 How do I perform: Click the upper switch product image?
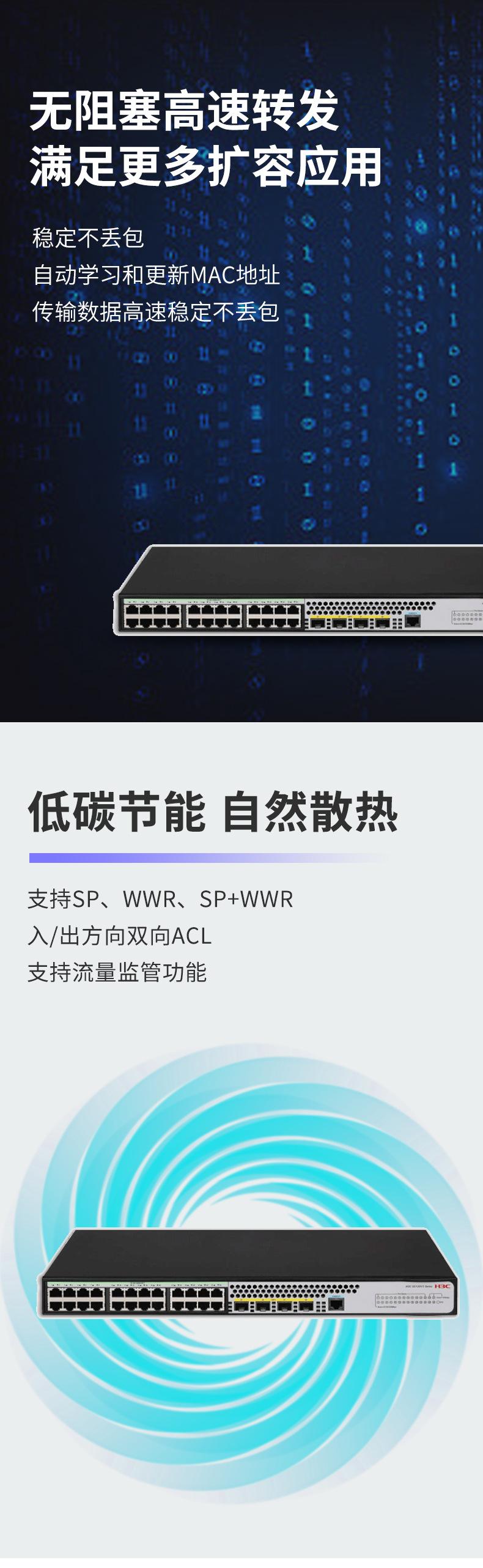[298, 590]
